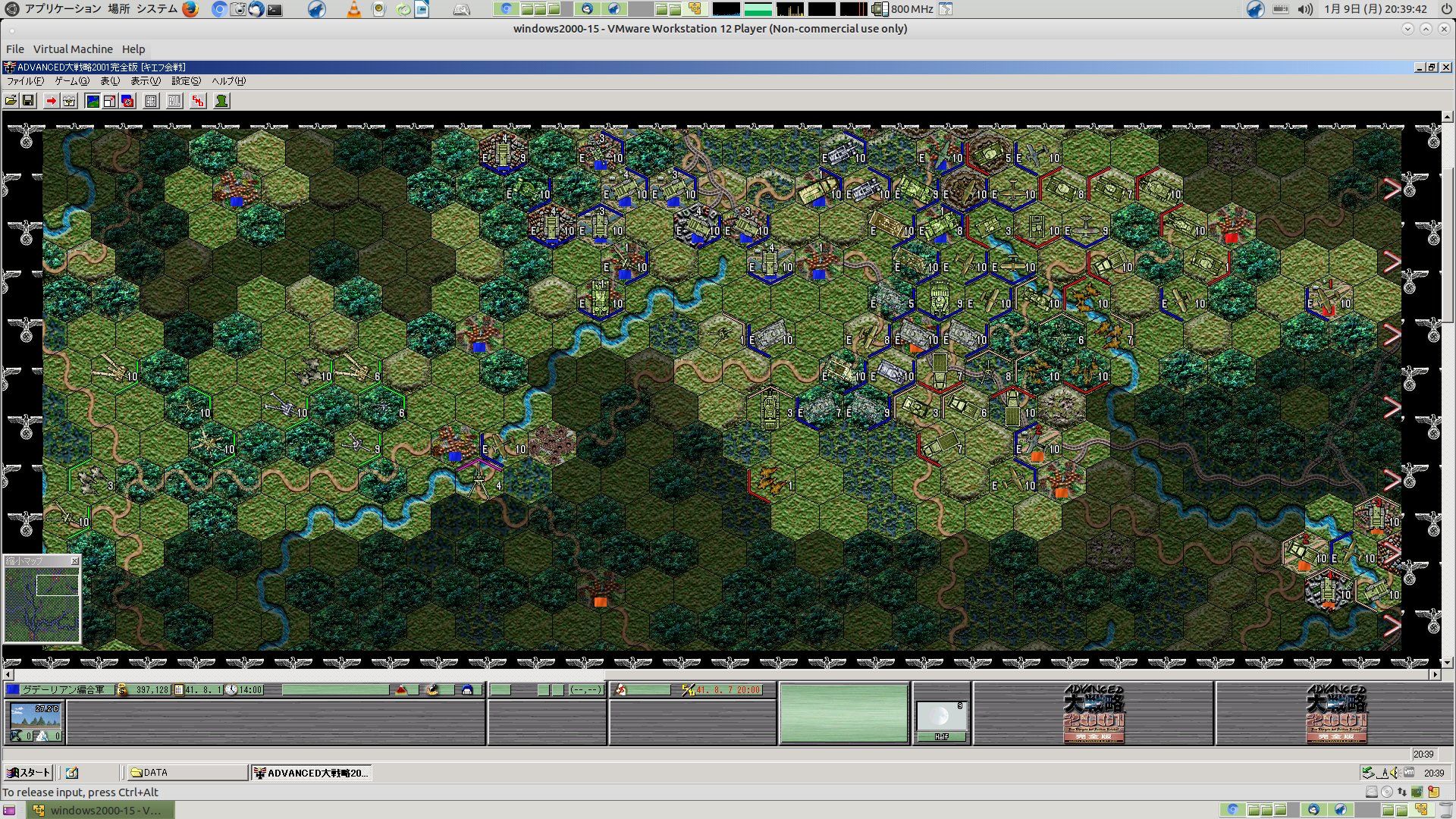
Task: Click the volume speaker icon in top panel
Action: [x=1305, y=9]
